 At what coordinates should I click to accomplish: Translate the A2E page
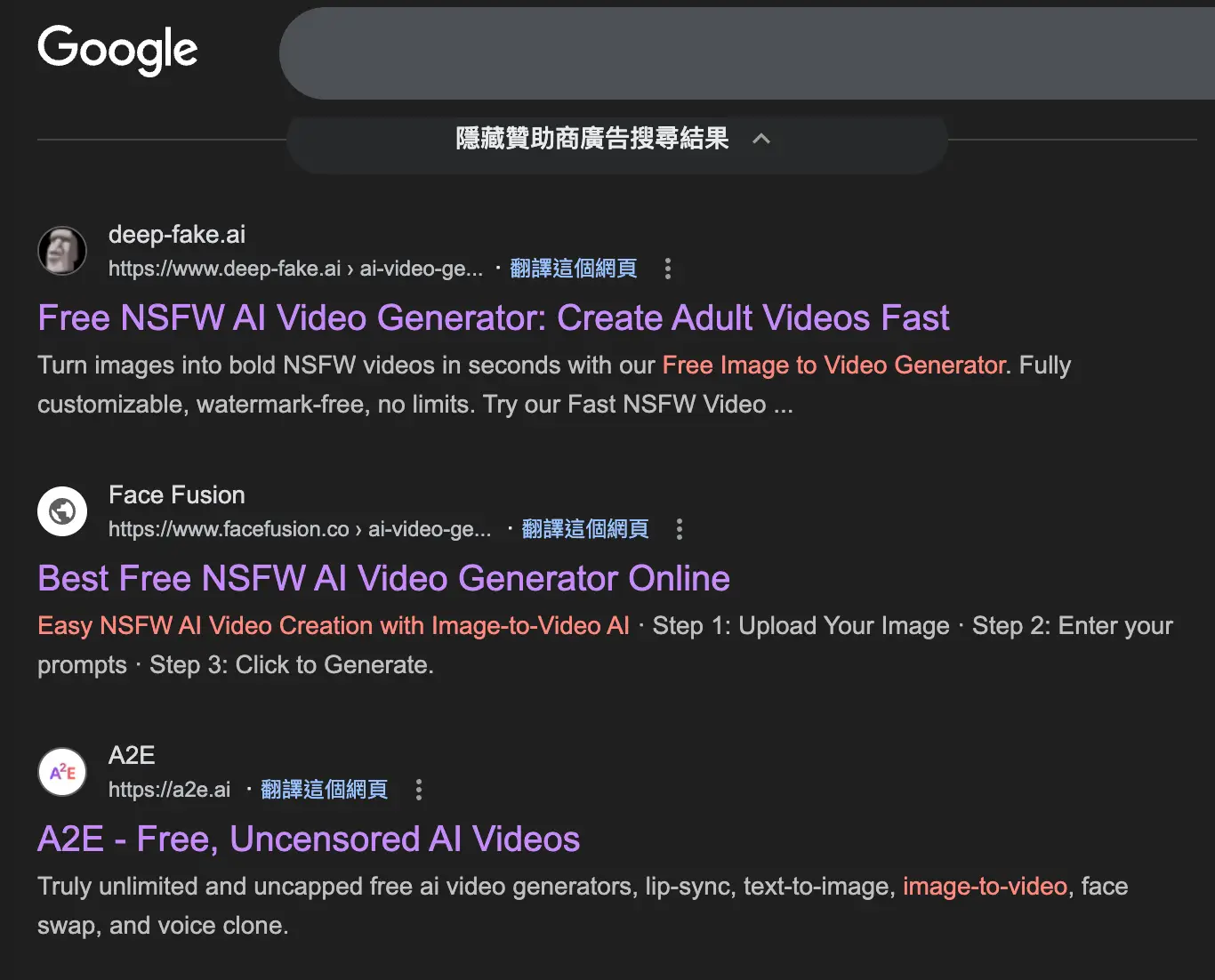pos(325,790)
